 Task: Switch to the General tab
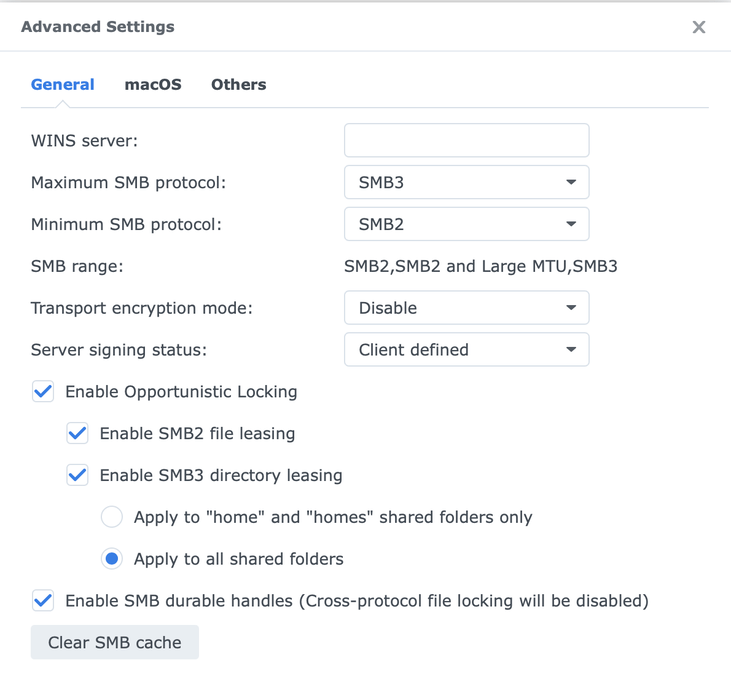coord(62,85)
